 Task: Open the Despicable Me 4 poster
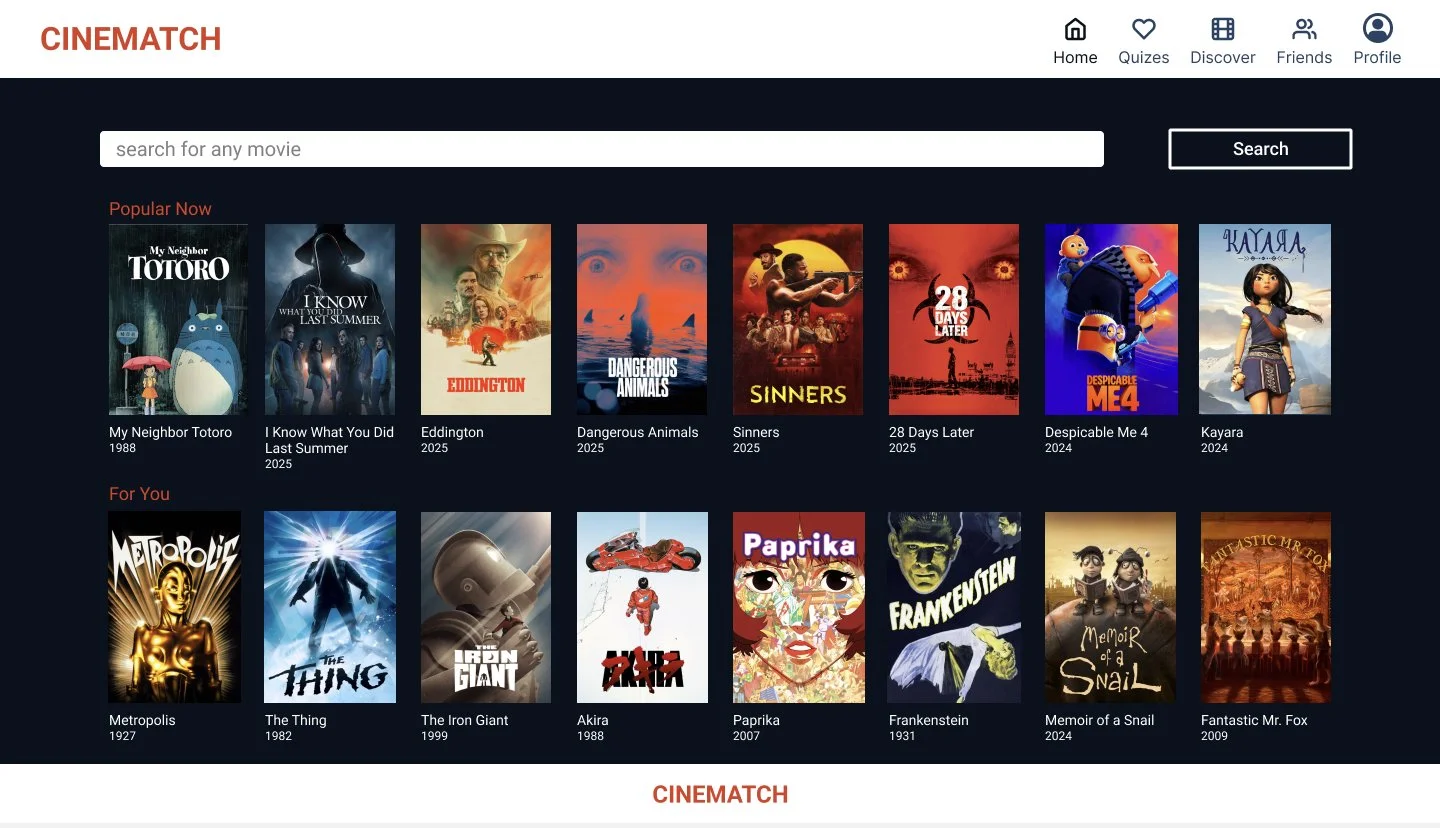tap(1111, 320)
